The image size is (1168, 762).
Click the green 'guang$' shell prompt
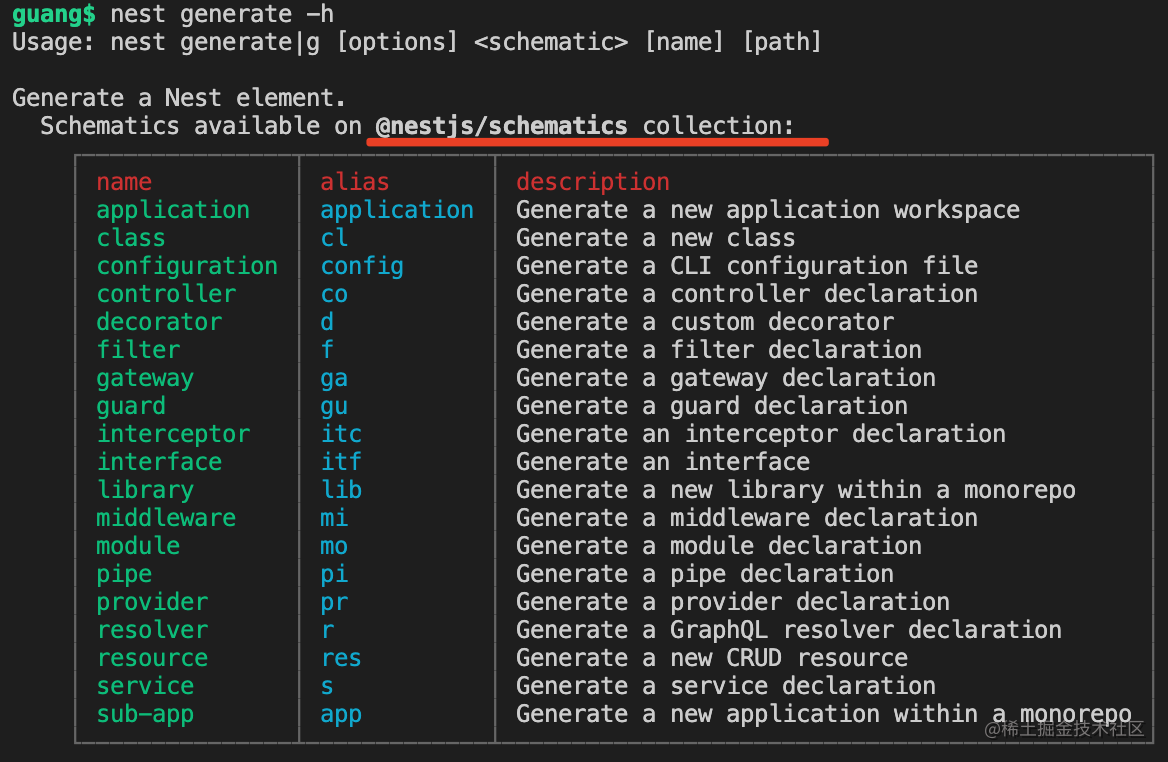point(54,14)
